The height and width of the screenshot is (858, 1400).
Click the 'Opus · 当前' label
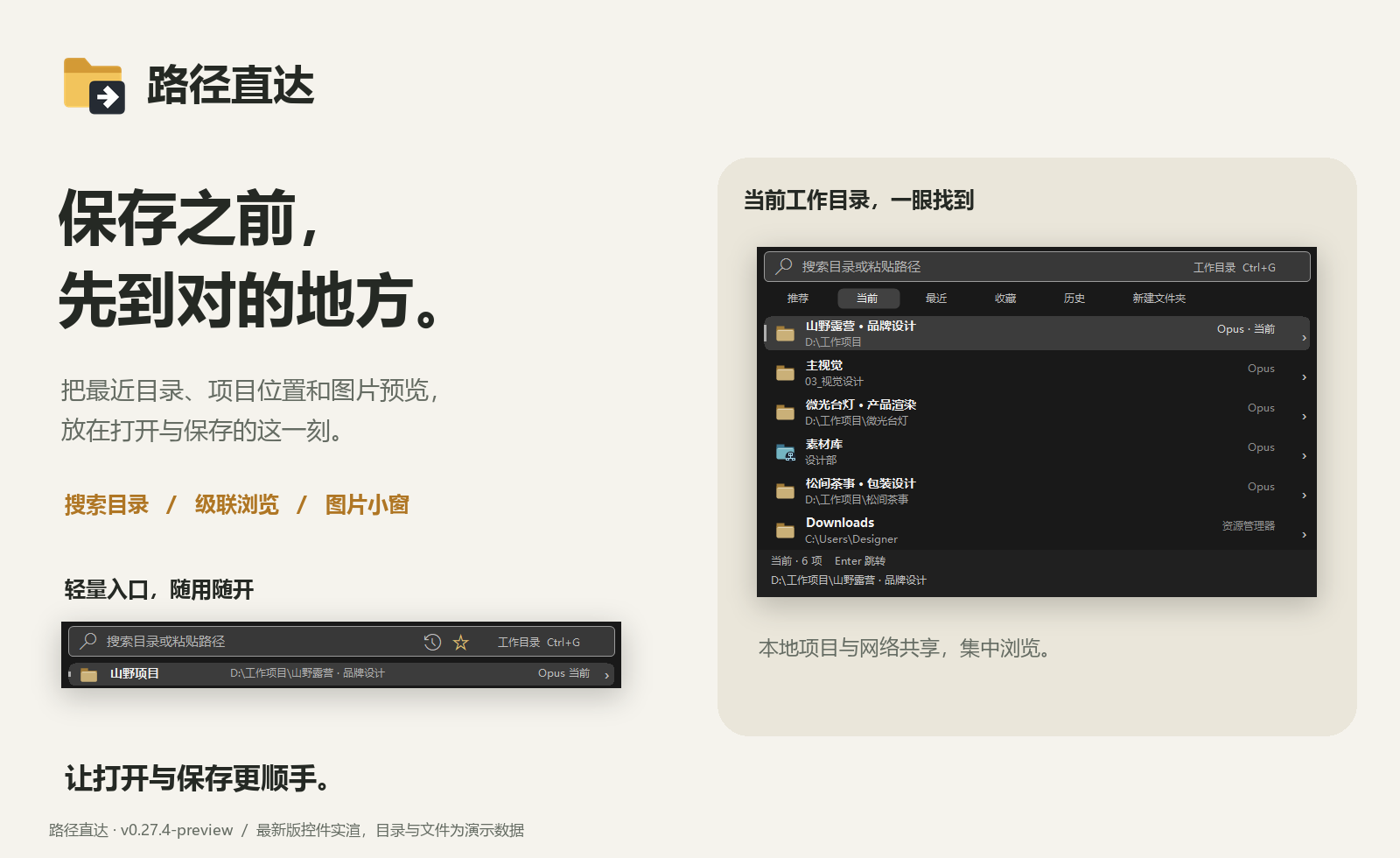tap(1246, 329)
